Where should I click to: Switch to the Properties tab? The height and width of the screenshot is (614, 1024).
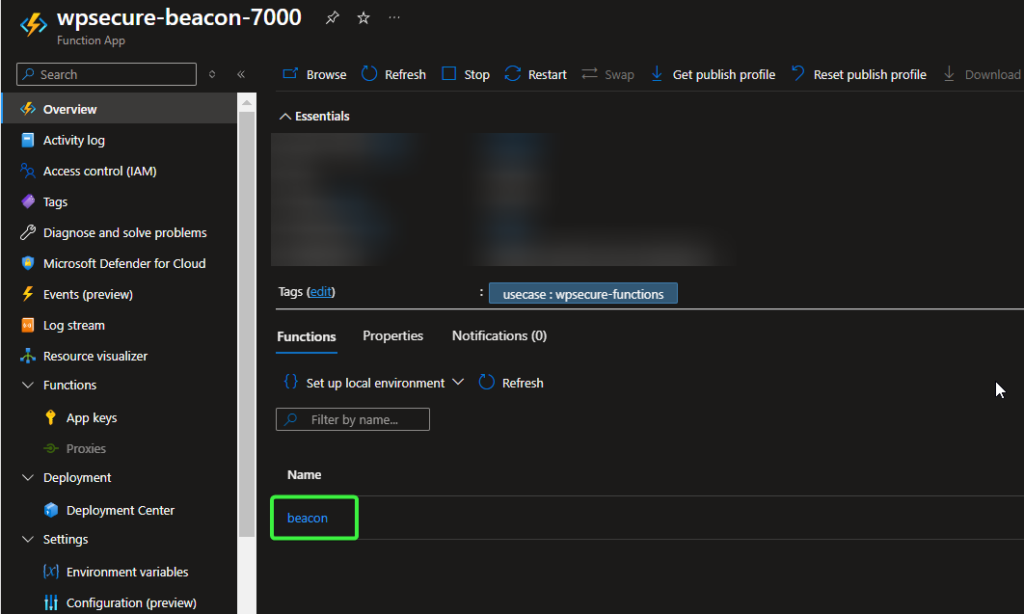(x=392, y=336)
